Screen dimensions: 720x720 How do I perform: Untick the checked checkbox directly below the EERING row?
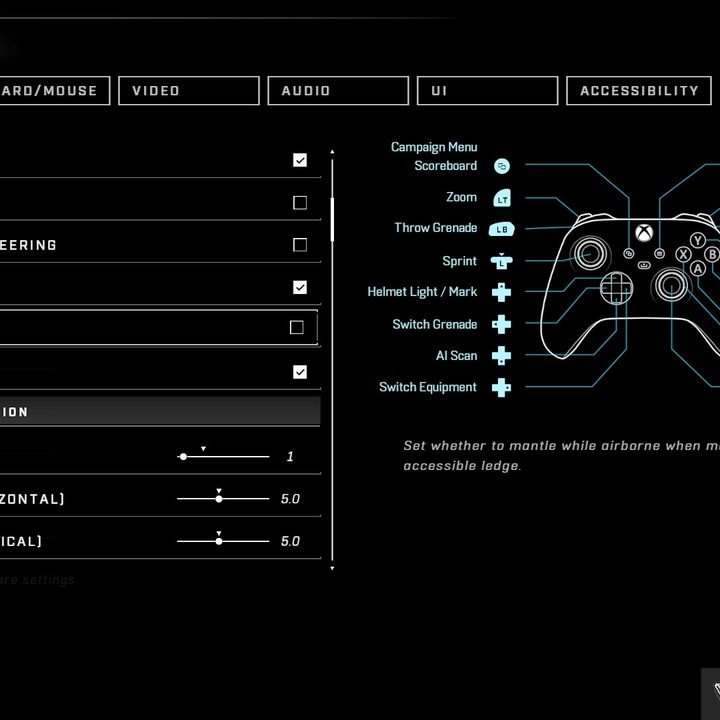300,287
